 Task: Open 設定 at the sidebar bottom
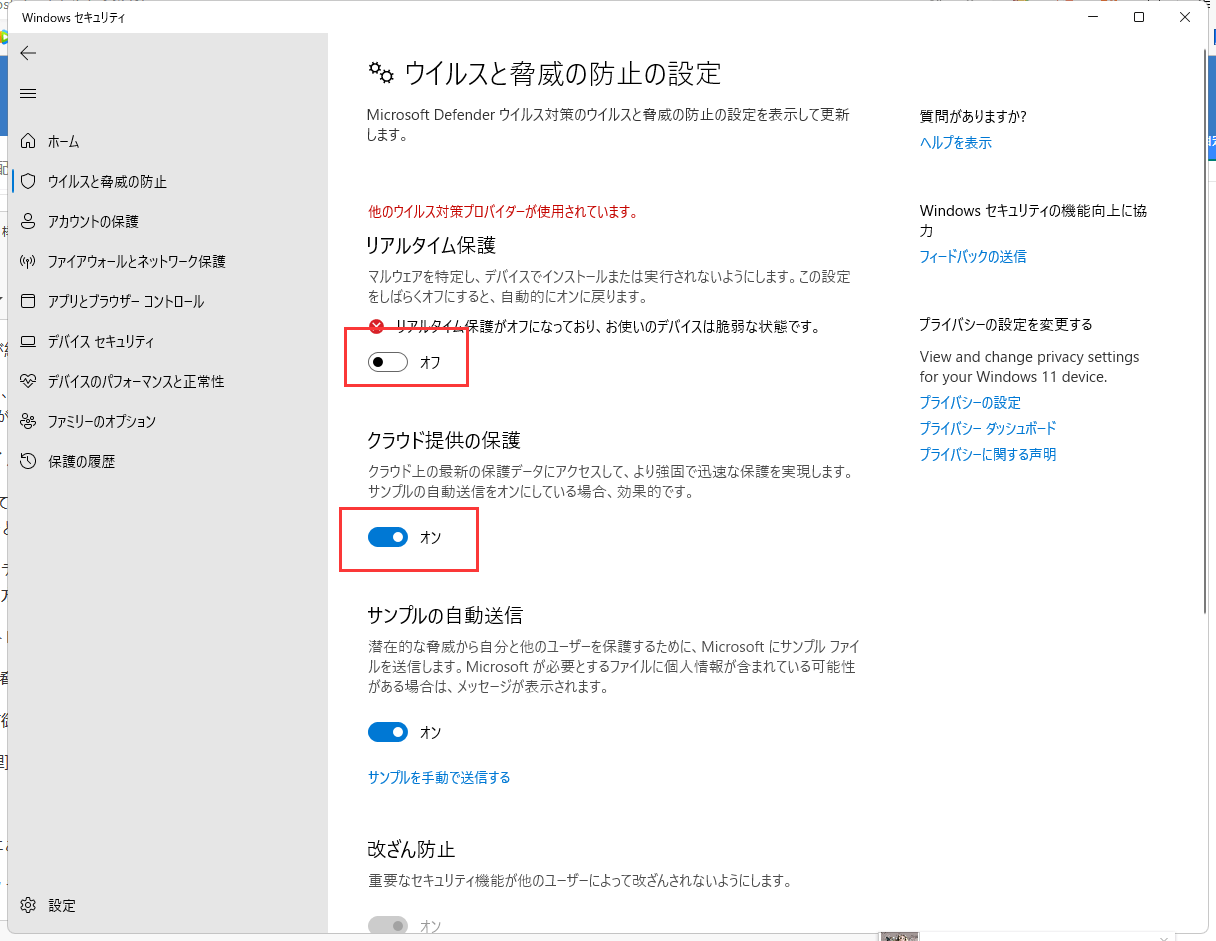click(61, 905)
